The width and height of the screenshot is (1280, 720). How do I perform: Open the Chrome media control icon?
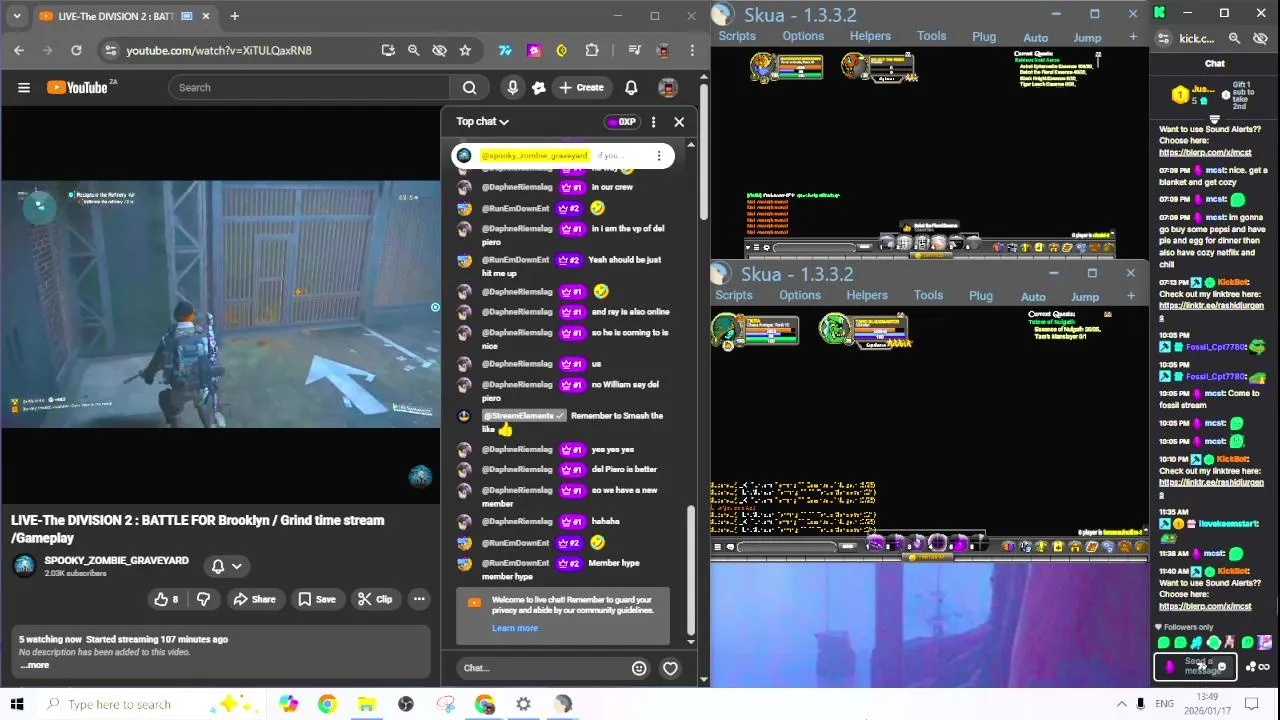pos(635,50)
